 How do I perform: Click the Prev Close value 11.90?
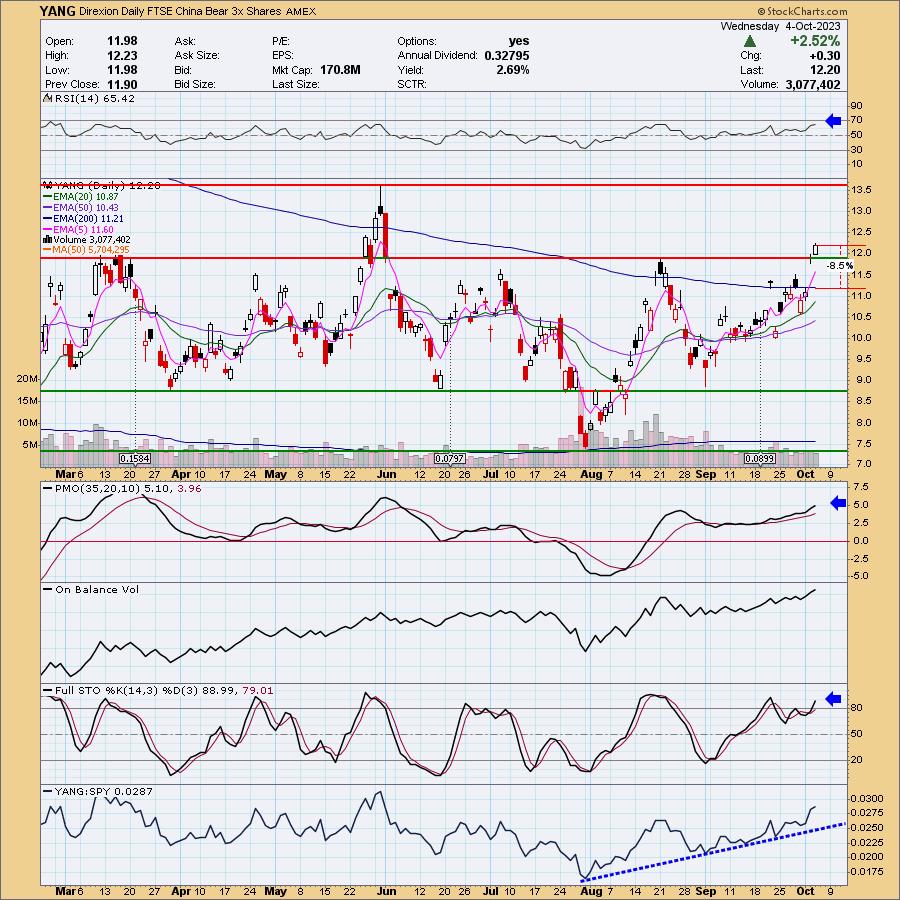coord(122,84)
